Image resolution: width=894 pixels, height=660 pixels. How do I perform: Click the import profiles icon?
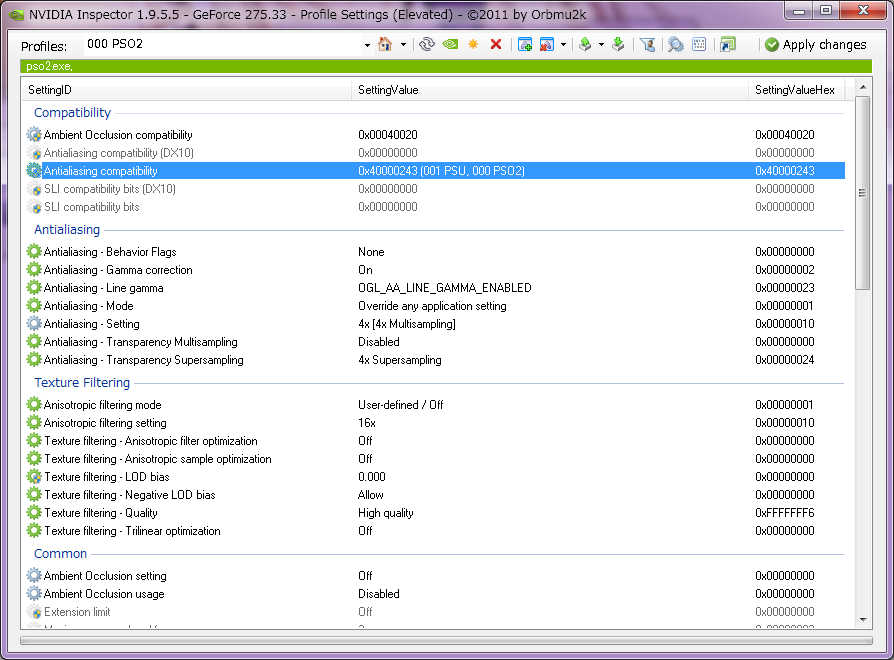point(618,44)
